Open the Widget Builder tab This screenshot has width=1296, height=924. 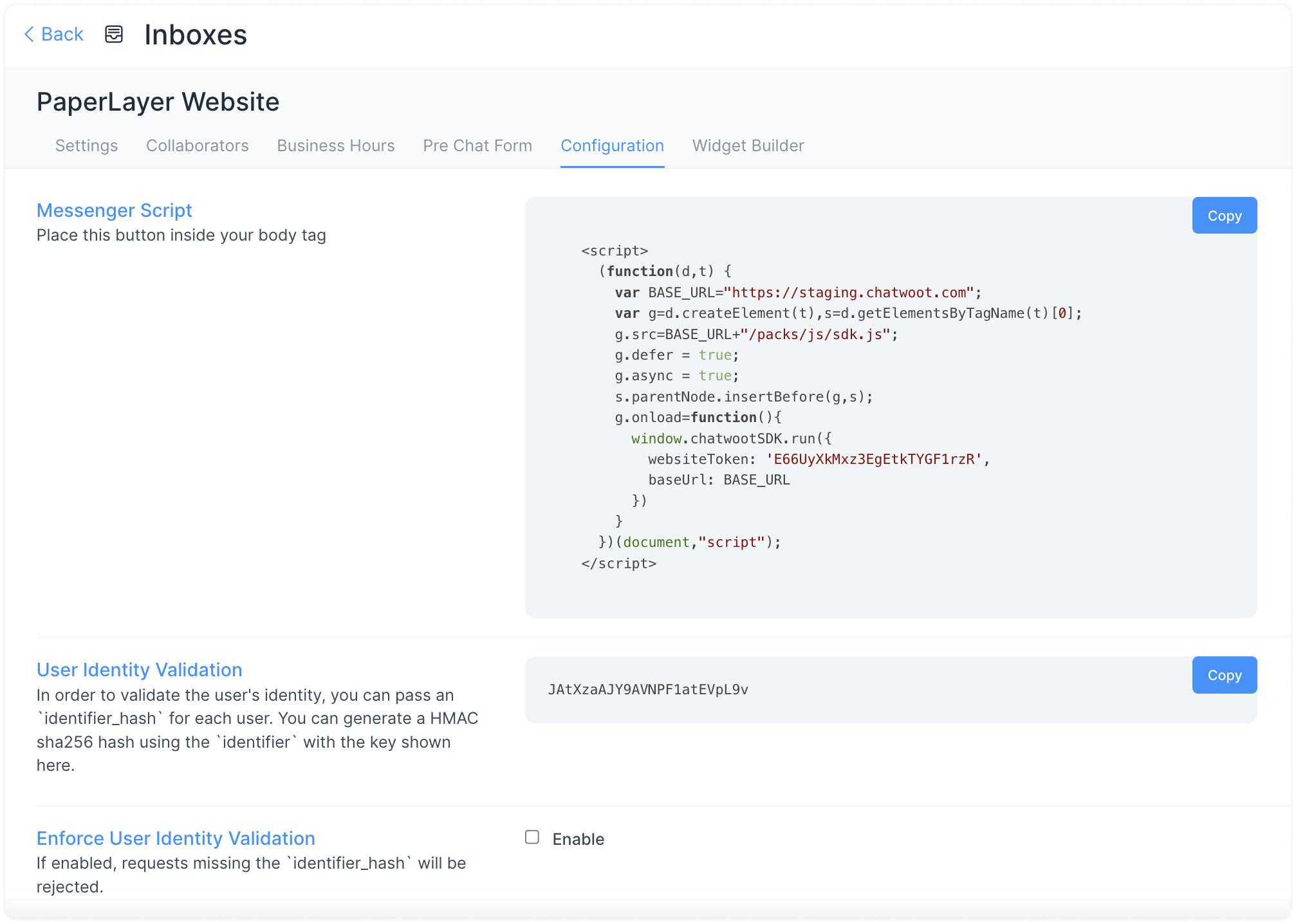748,145
